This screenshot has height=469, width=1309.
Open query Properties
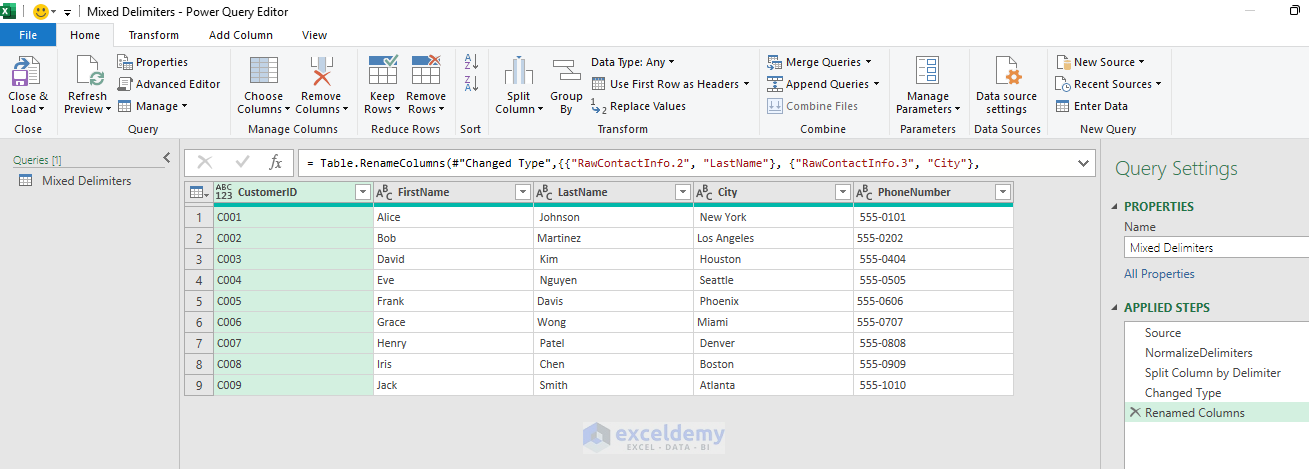153,62
